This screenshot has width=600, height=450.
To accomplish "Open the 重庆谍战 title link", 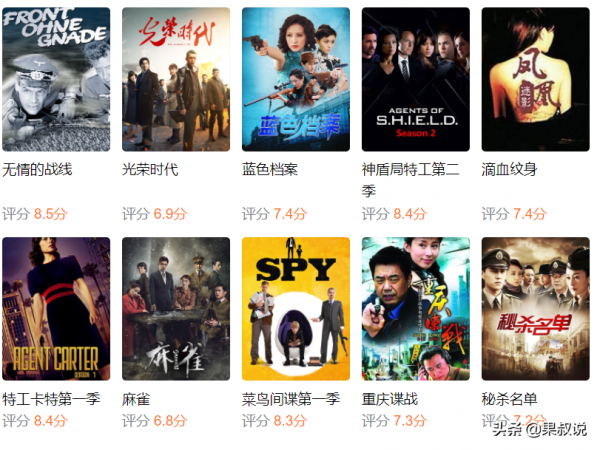I will [390, 399].
